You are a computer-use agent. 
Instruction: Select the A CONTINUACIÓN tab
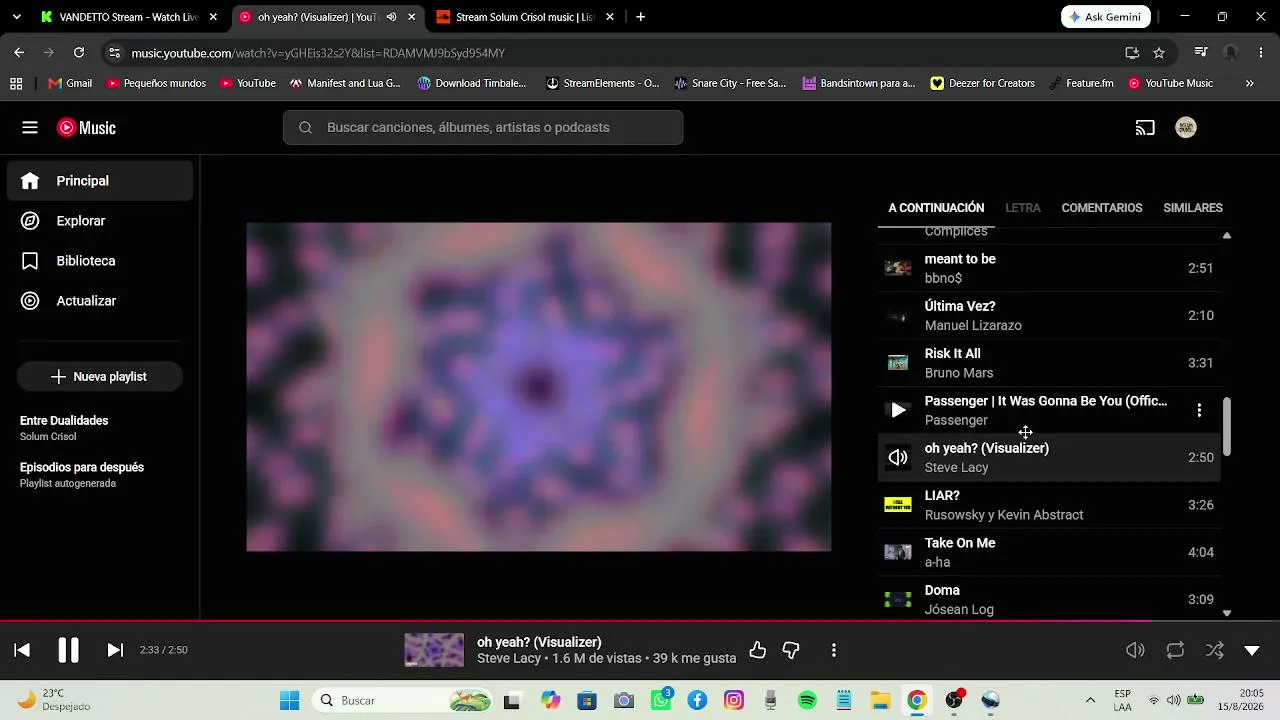click(x=936, y=208)
